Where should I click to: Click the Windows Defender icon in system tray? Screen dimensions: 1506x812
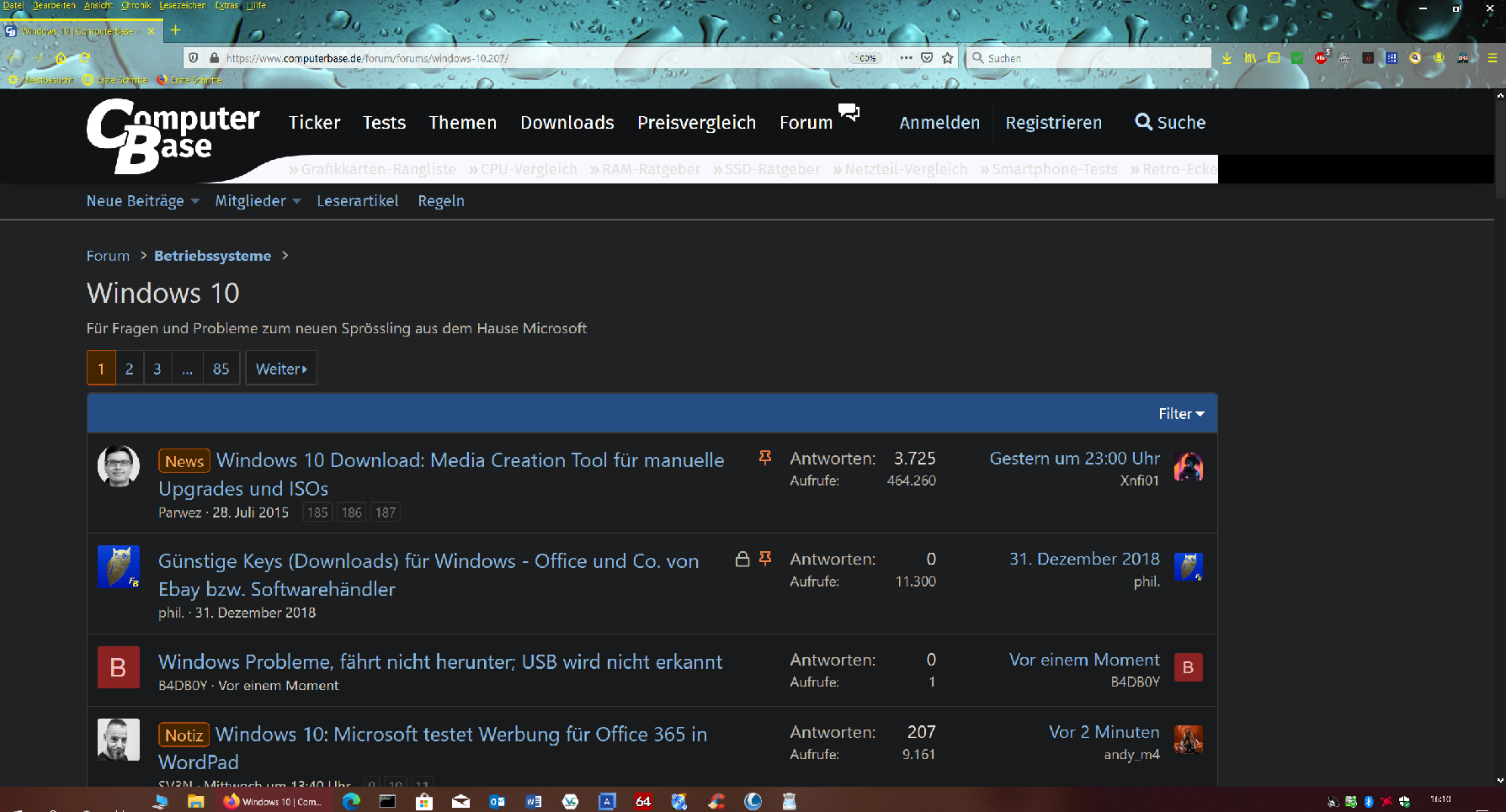click(x=1404, y=801)
